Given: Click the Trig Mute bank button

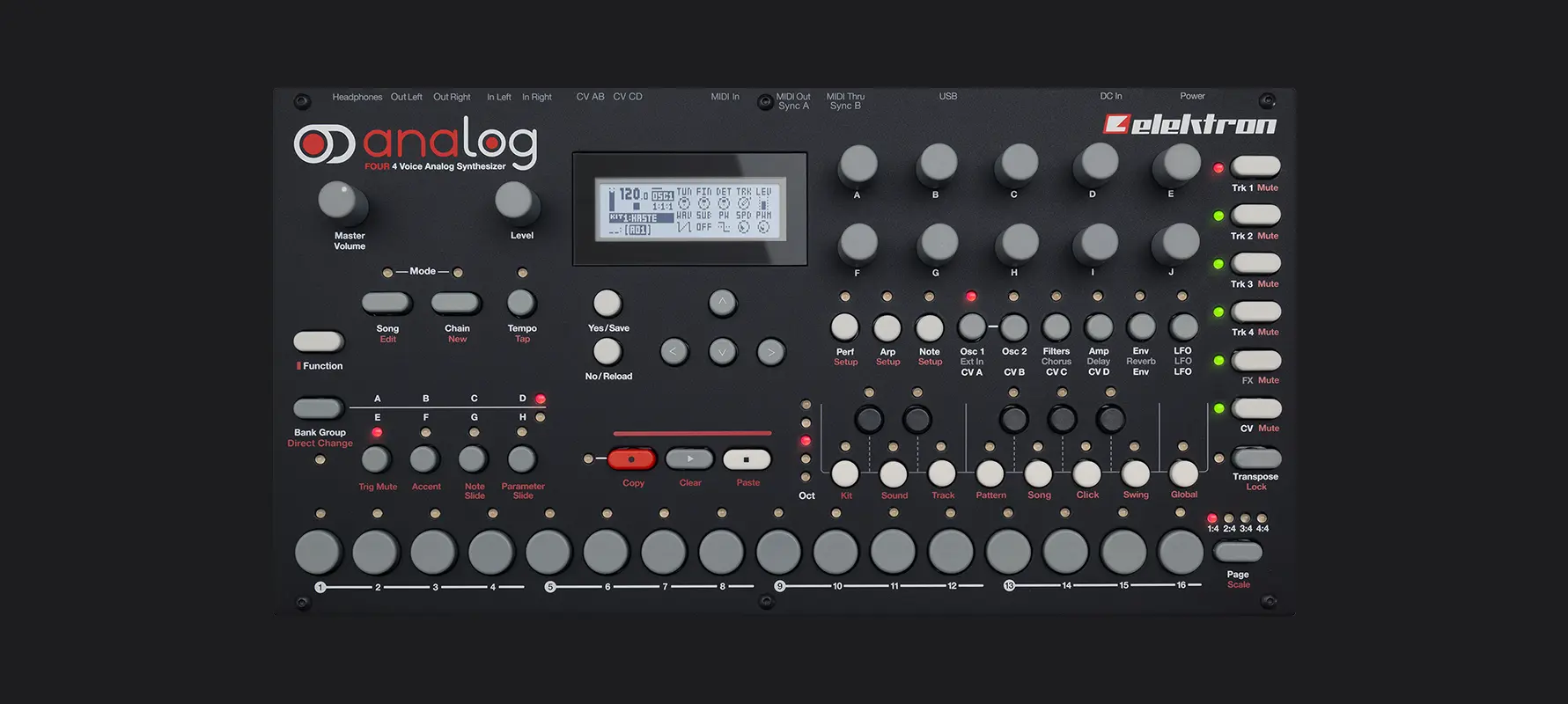Looking at the screenshot, I should pyautogui.click(x=377, y=458).
